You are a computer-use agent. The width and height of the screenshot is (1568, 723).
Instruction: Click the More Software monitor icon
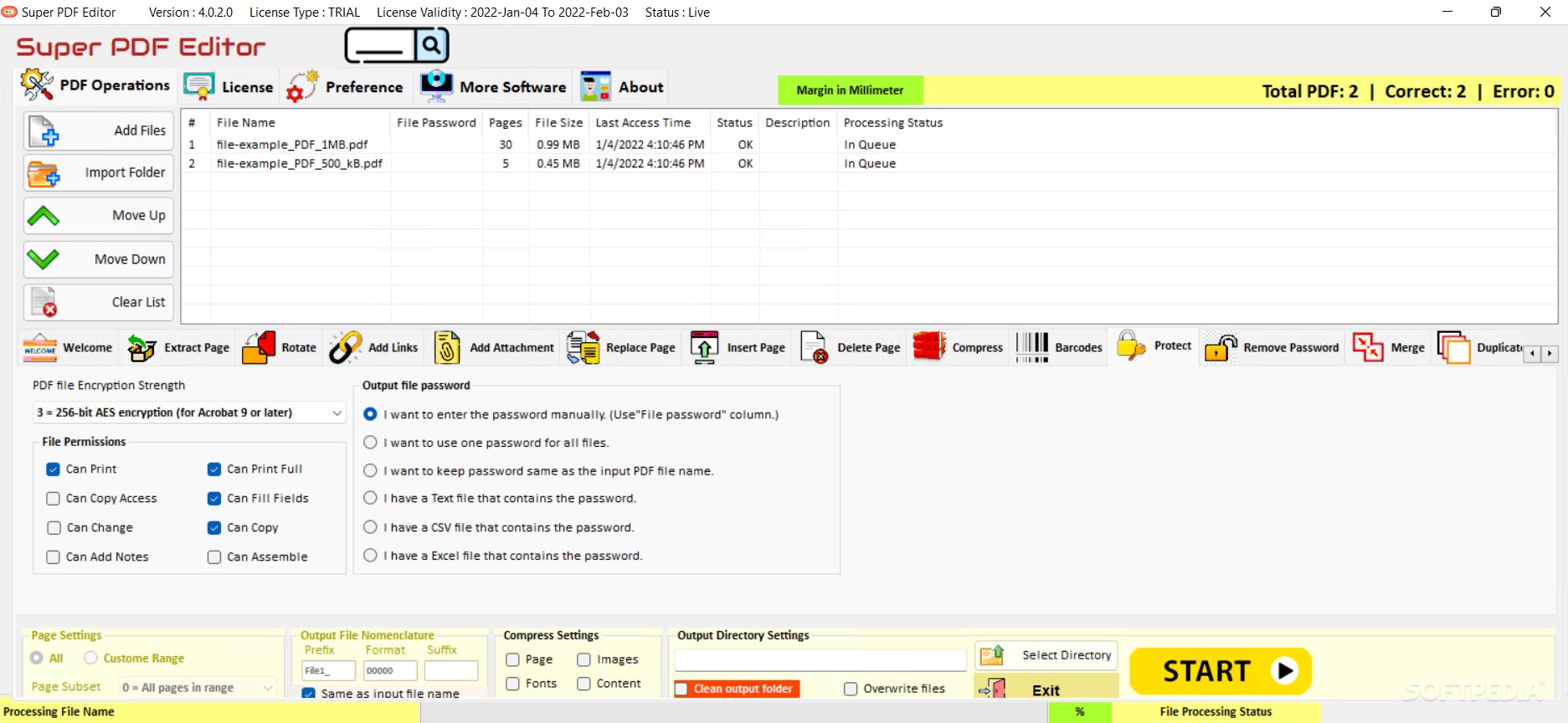(x=436, y=86)
